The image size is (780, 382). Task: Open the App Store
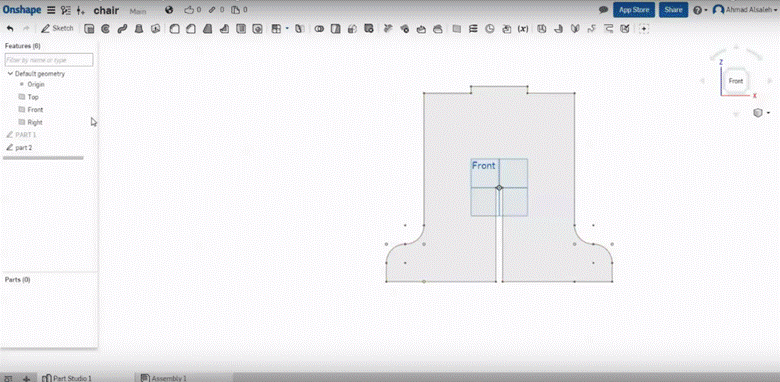point(634,10)
